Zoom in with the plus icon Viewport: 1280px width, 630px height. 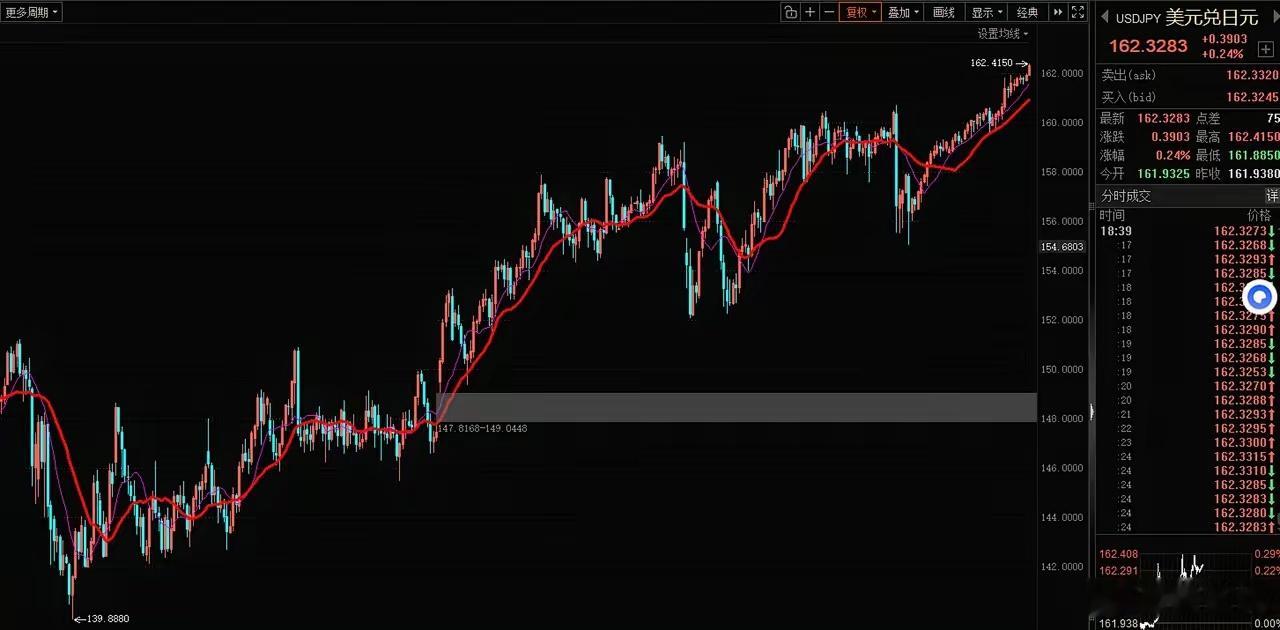tap(810, 12)
